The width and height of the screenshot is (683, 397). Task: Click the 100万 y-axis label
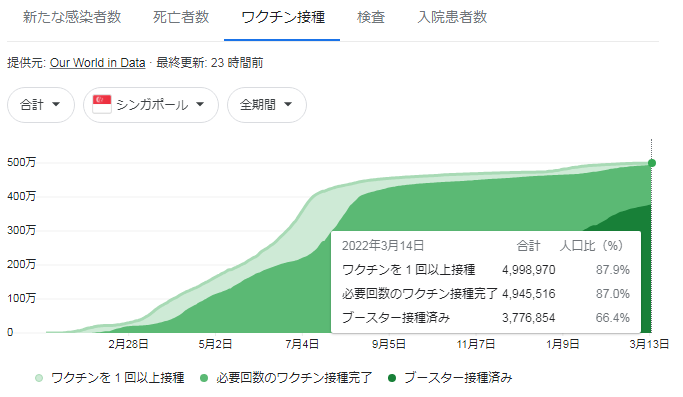click(x=21, y=299)
